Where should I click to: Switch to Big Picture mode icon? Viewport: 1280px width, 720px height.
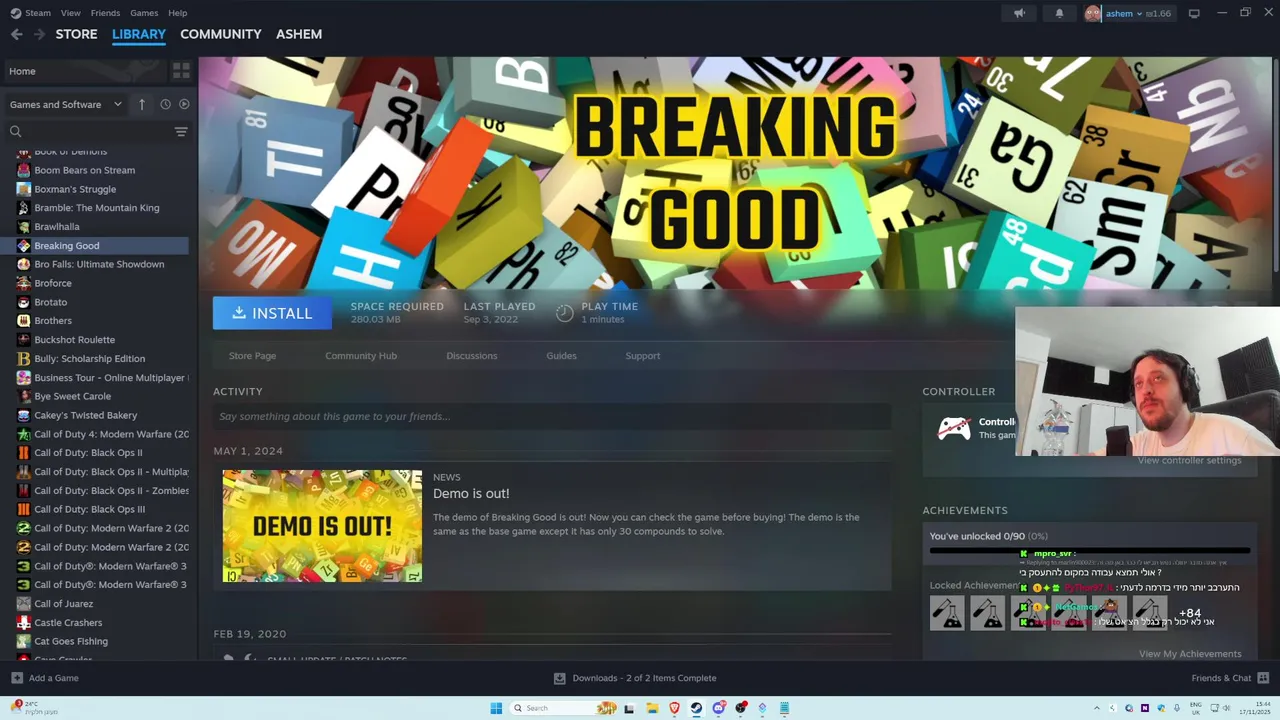1194,13
